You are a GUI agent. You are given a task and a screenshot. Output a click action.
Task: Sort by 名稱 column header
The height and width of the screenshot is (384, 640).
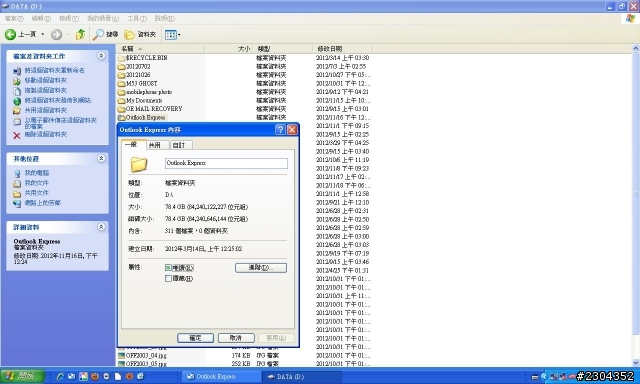[x=160, y=49]
